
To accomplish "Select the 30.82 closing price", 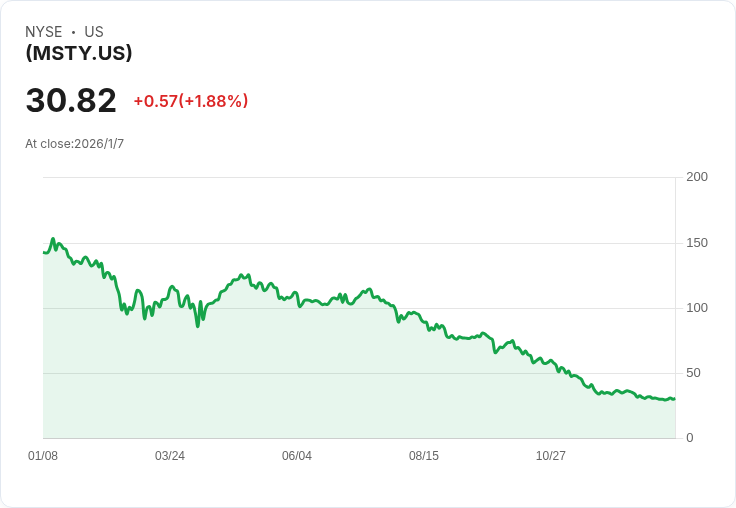I will point(71,101).
